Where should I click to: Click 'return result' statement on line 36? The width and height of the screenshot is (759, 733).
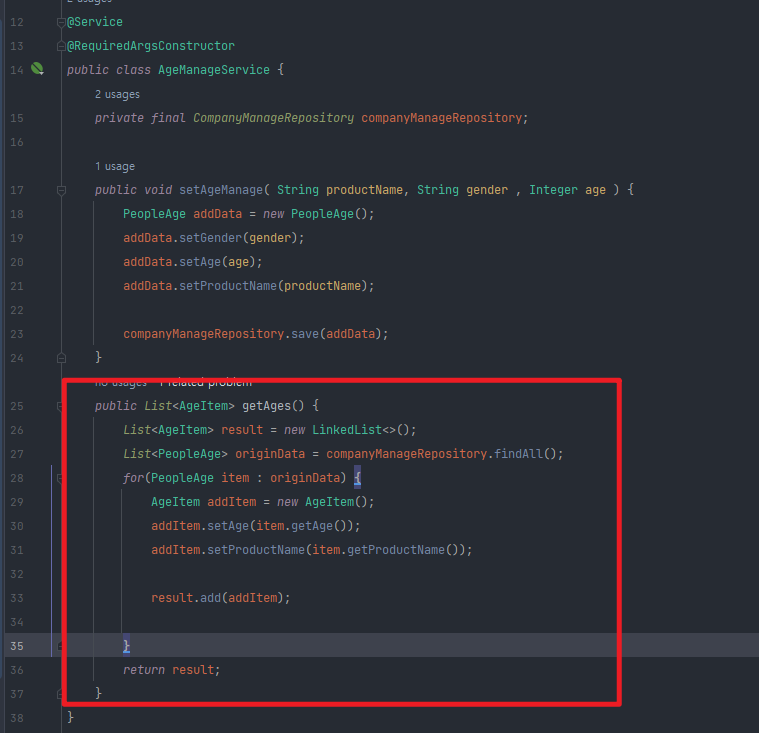click(171, 670)
